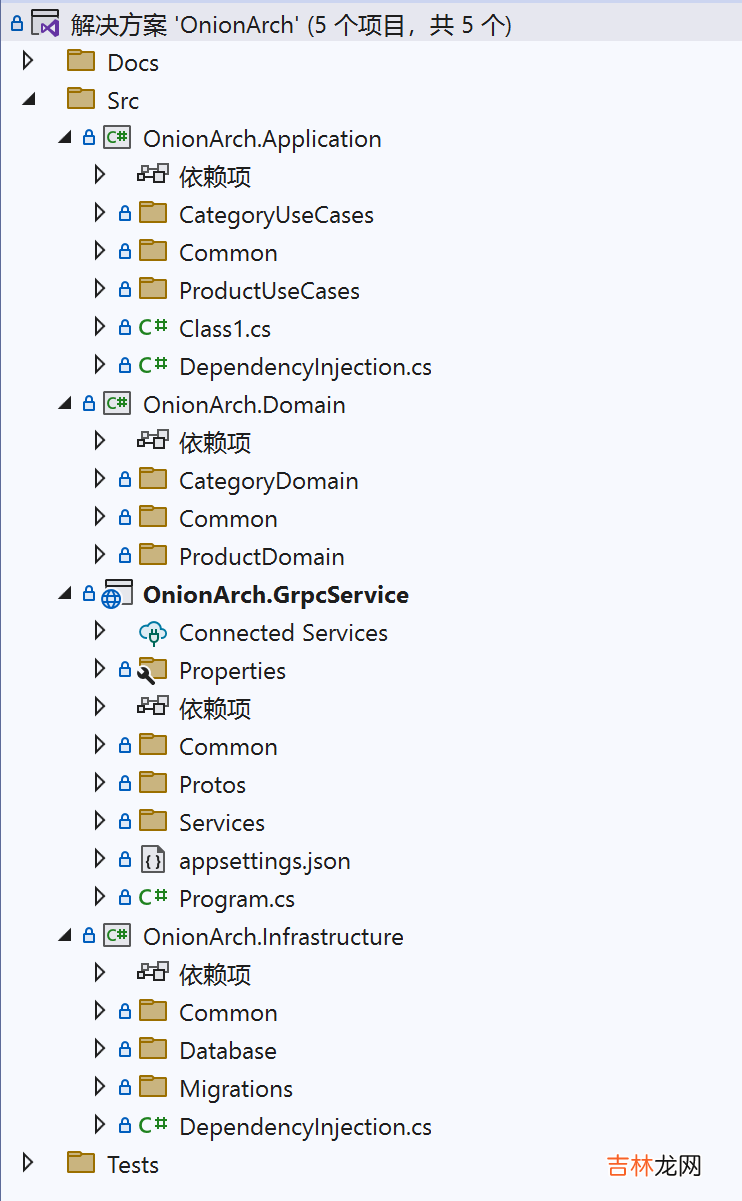
Task: Collapse the Src folder
Action: [x=28, y=100]
